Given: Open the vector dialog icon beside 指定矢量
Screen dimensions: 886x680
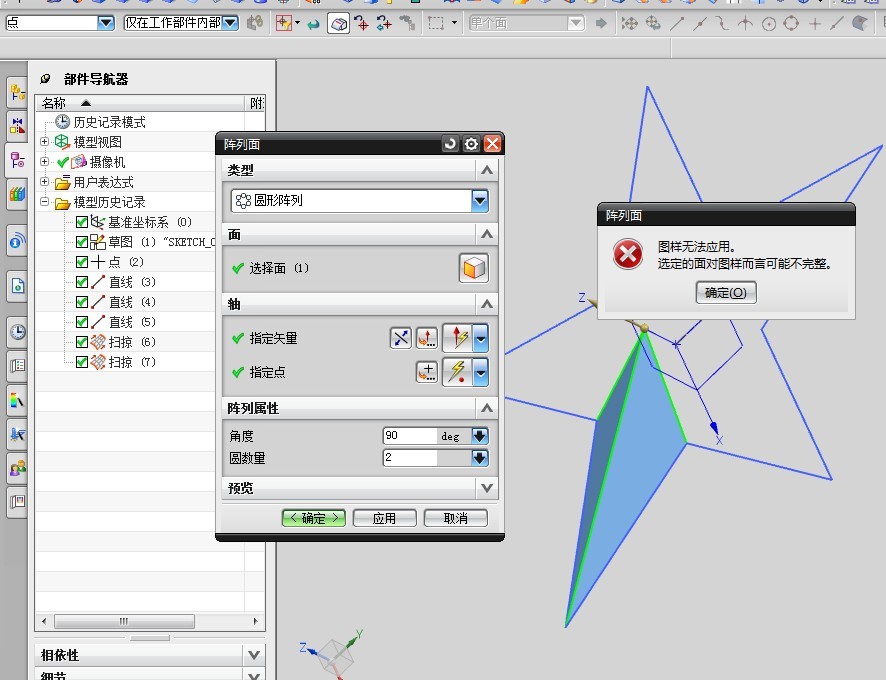Looking at the screenshot, I should (427, 338).
